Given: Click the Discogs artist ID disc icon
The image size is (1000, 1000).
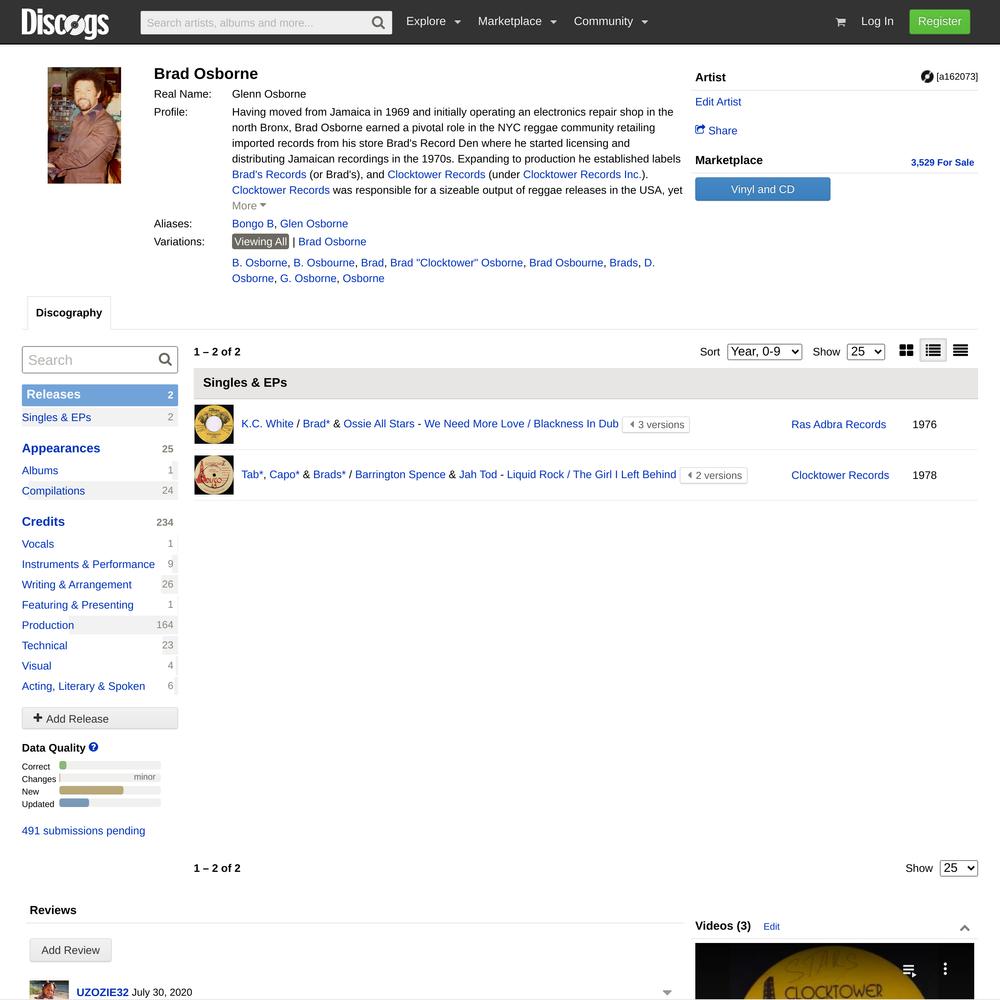Looking at the screenshot, I should [927, 77].
